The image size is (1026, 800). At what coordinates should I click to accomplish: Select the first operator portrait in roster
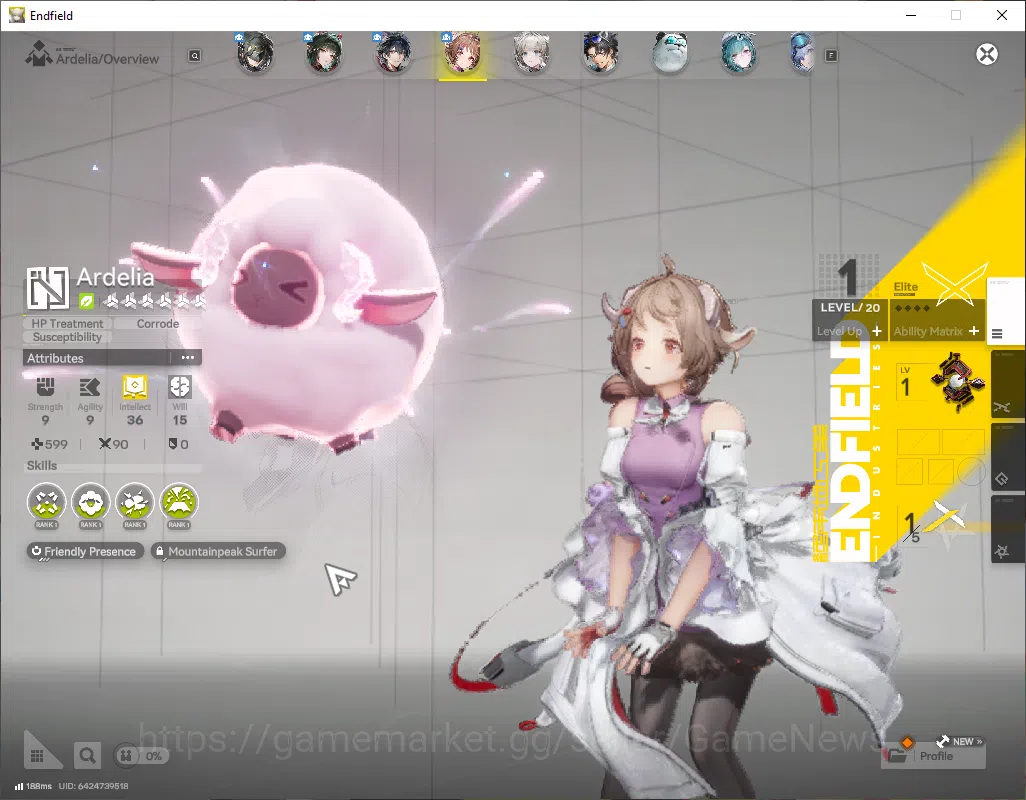pos(255,53)
